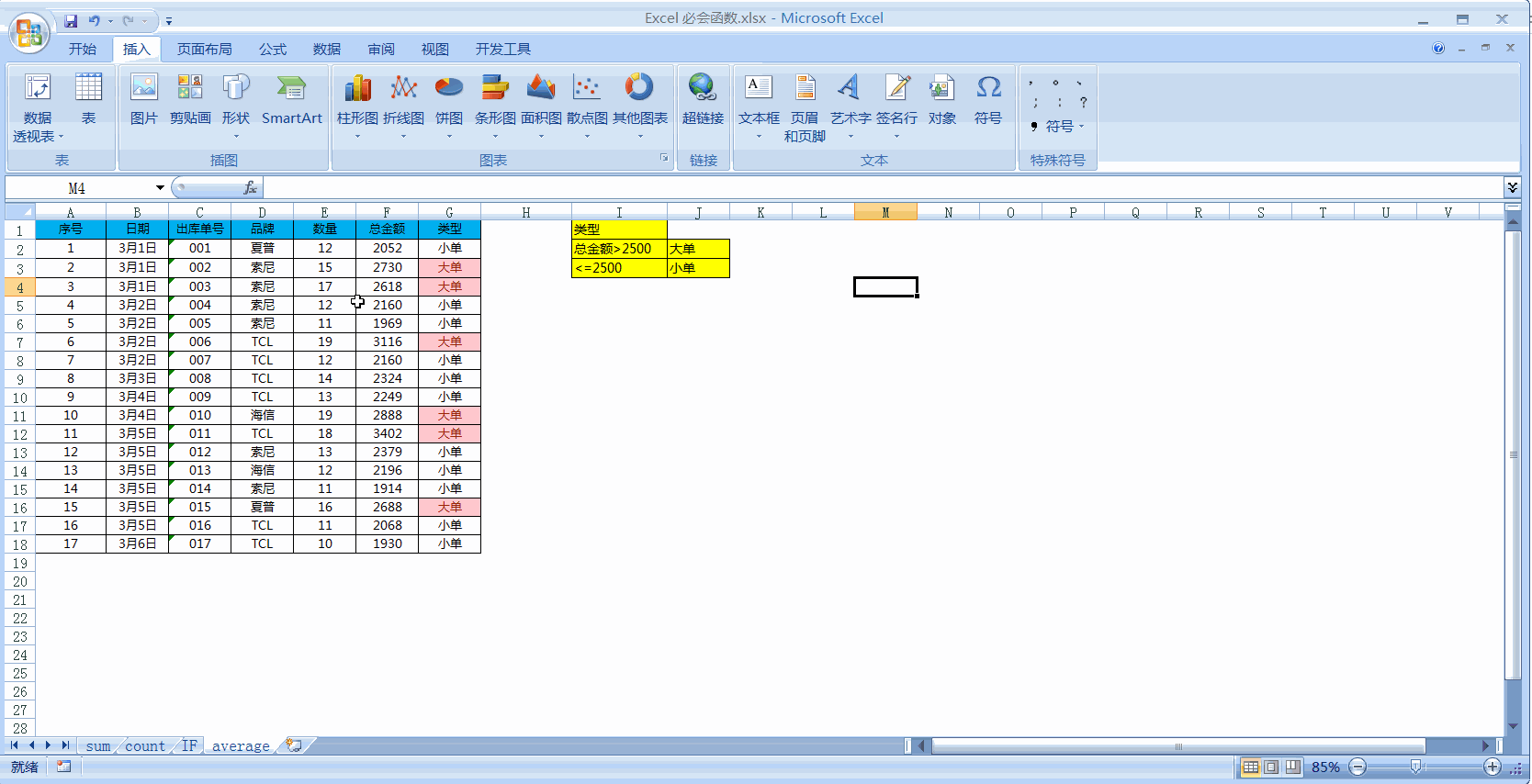This screenshot has width=1532, height=784.
Task: Open the 数据 ribbon tab
Action: (x=327, y=50)
